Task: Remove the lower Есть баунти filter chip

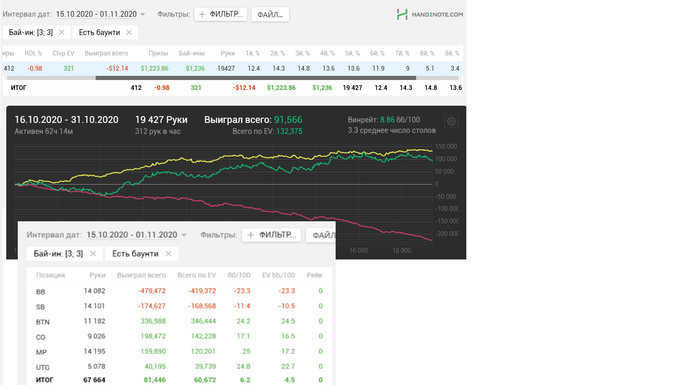Action: click(x=168, y=254)
